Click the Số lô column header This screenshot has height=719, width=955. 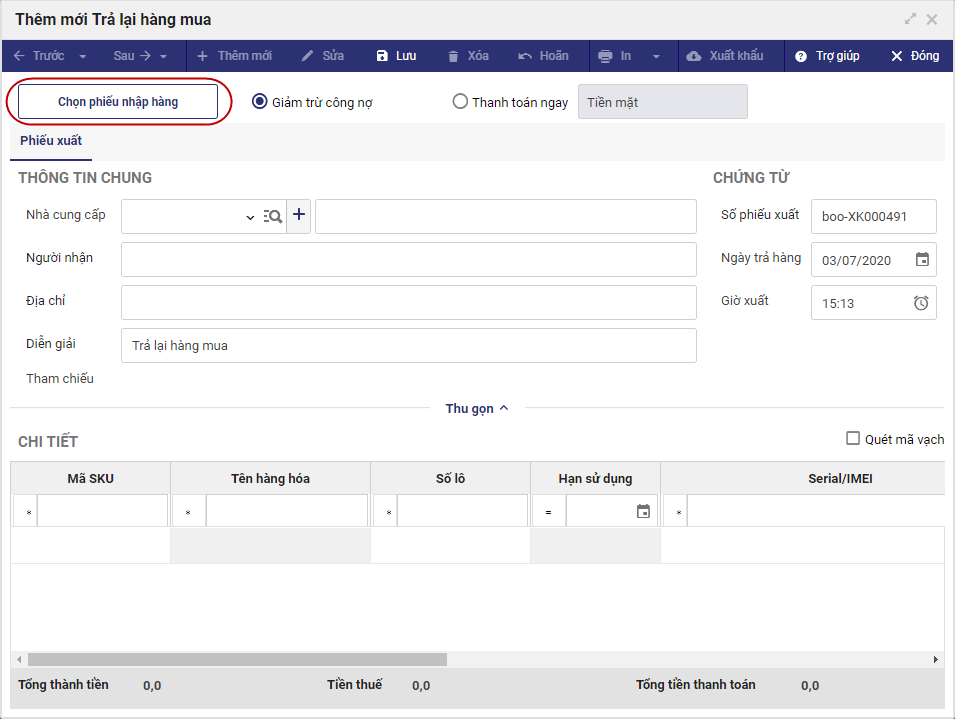tap(450, 479)
